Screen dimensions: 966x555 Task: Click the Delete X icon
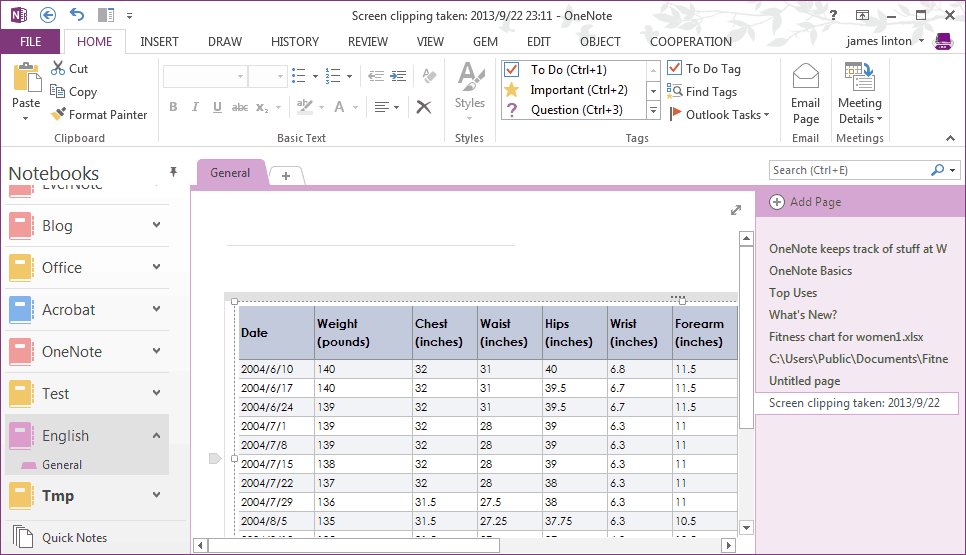424,107
